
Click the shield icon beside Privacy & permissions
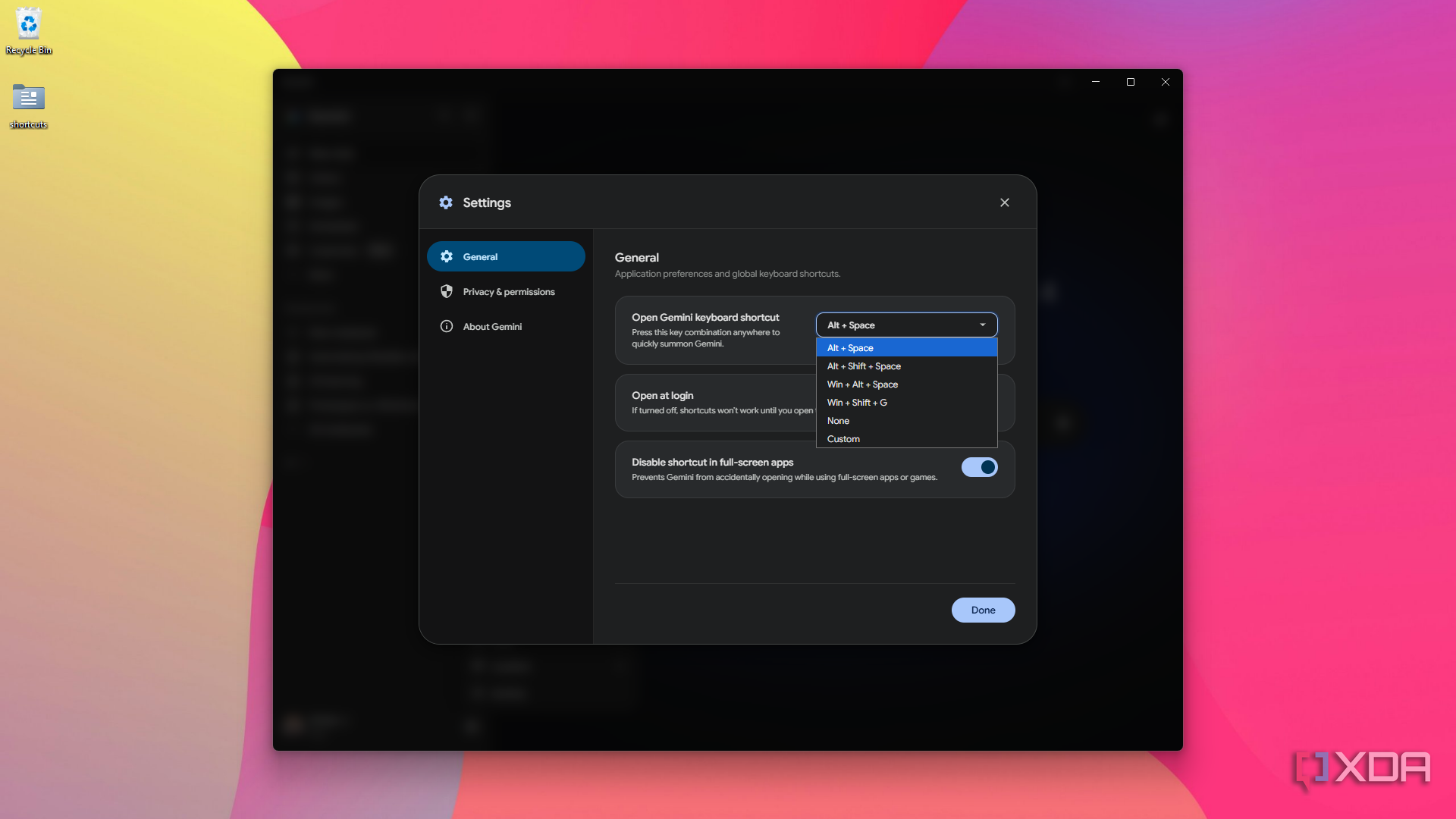[447, 291]
